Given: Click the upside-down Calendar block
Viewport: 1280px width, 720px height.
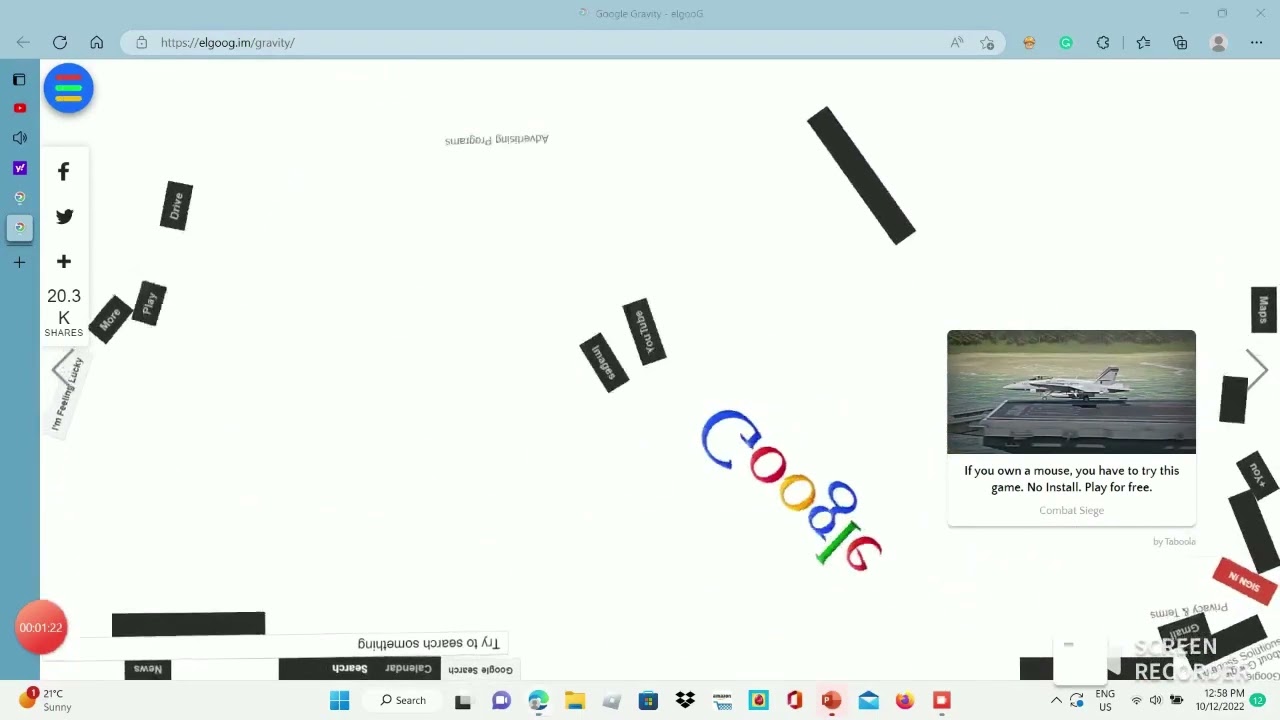Looking at the screenshot, I should tap(408, 669).
